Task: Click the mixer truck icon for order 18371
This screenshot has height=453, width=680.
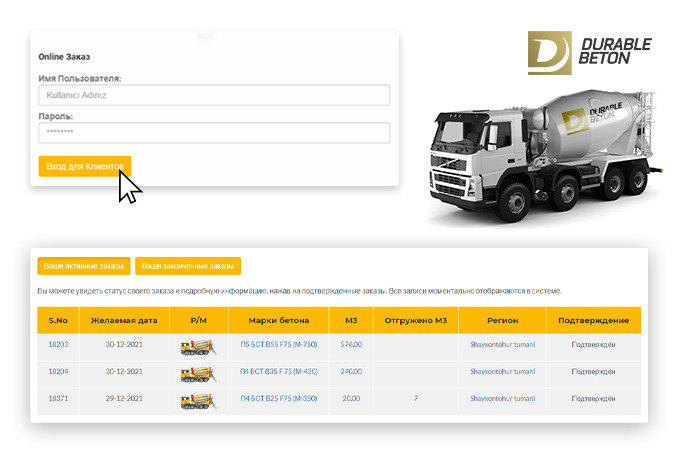Action: (x=197, y=401)
